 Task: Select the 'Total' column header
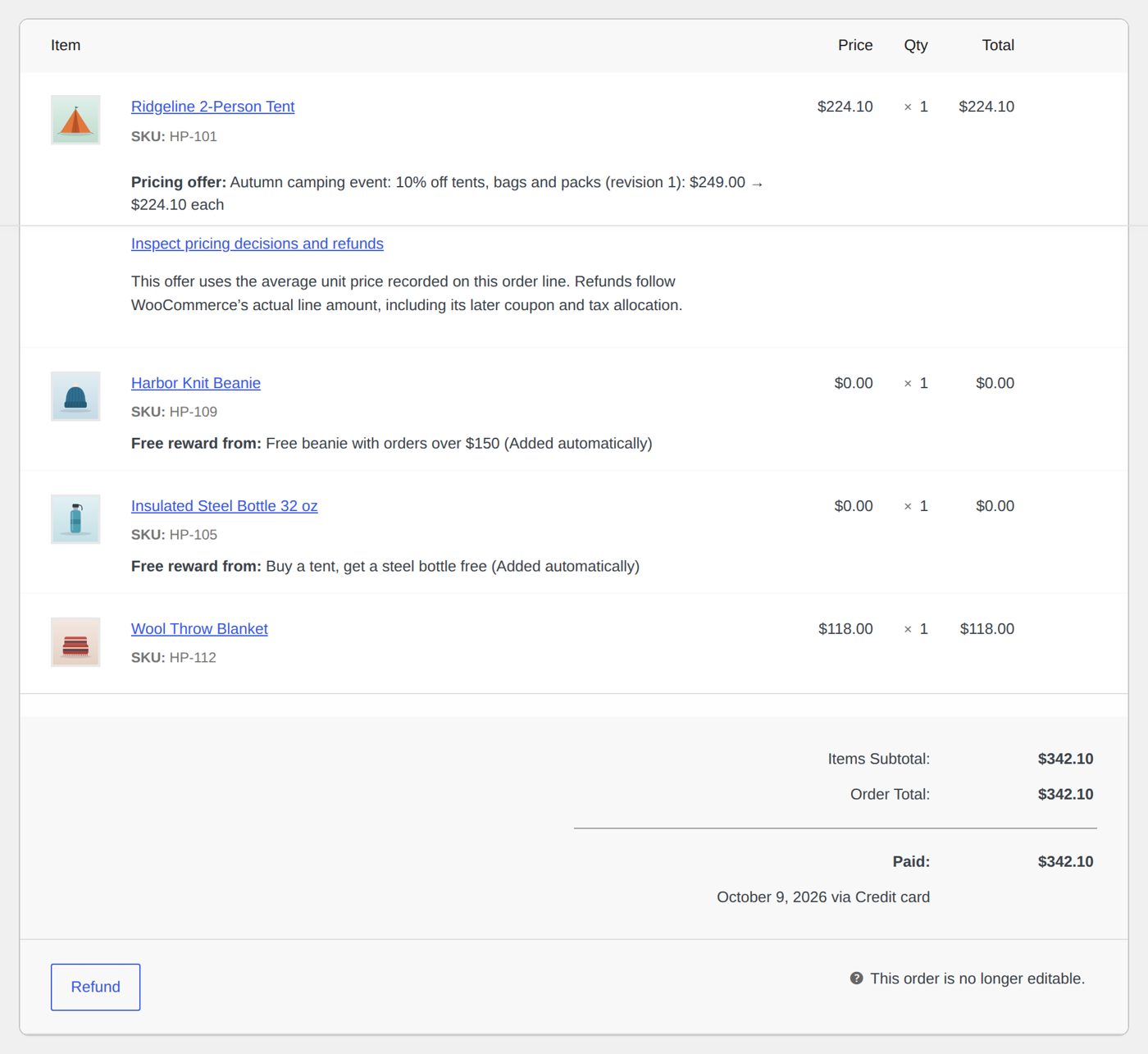tap(998, 45)
